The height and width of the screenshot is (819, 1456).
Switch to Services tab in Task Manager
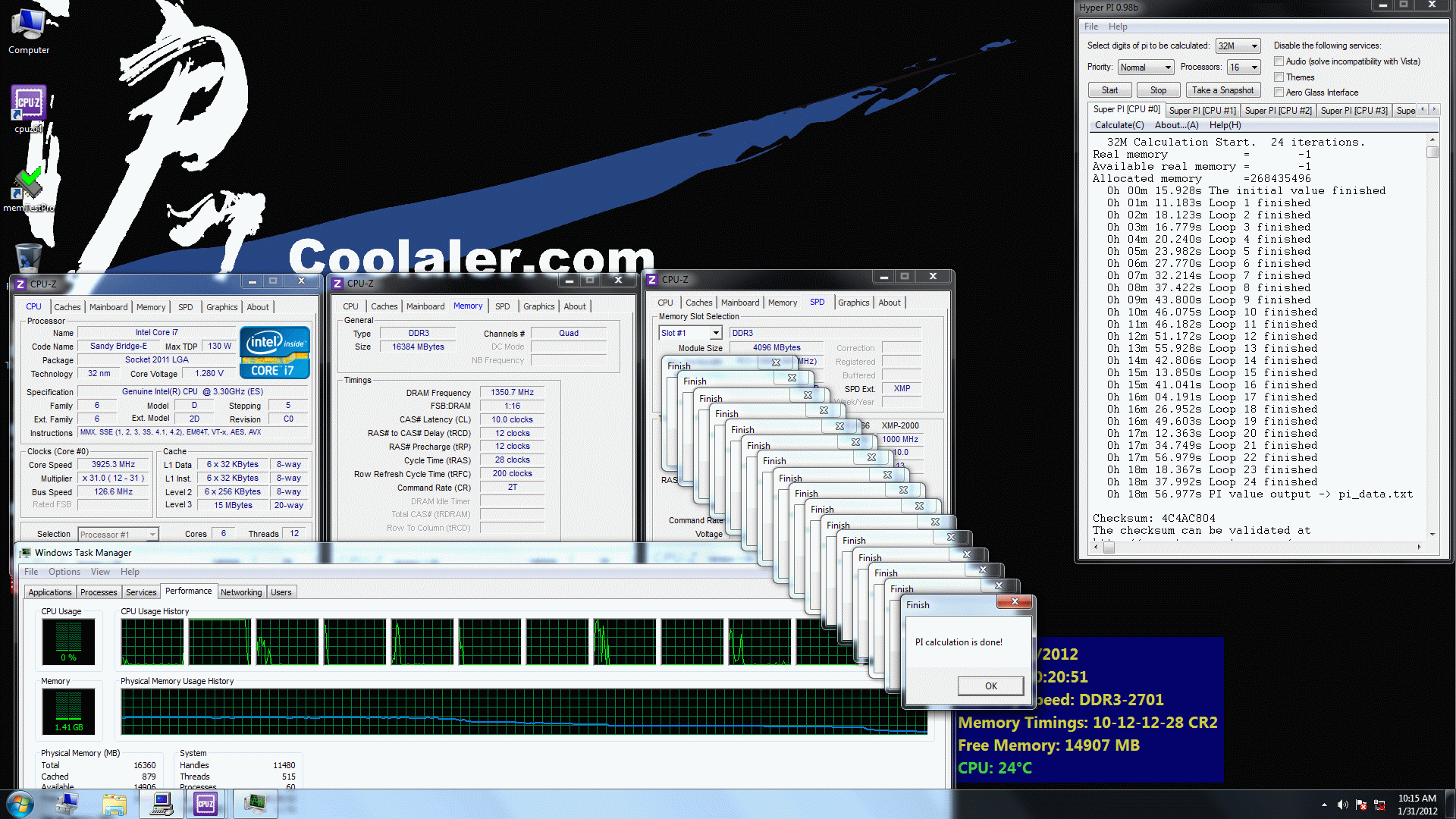[141, 592]
